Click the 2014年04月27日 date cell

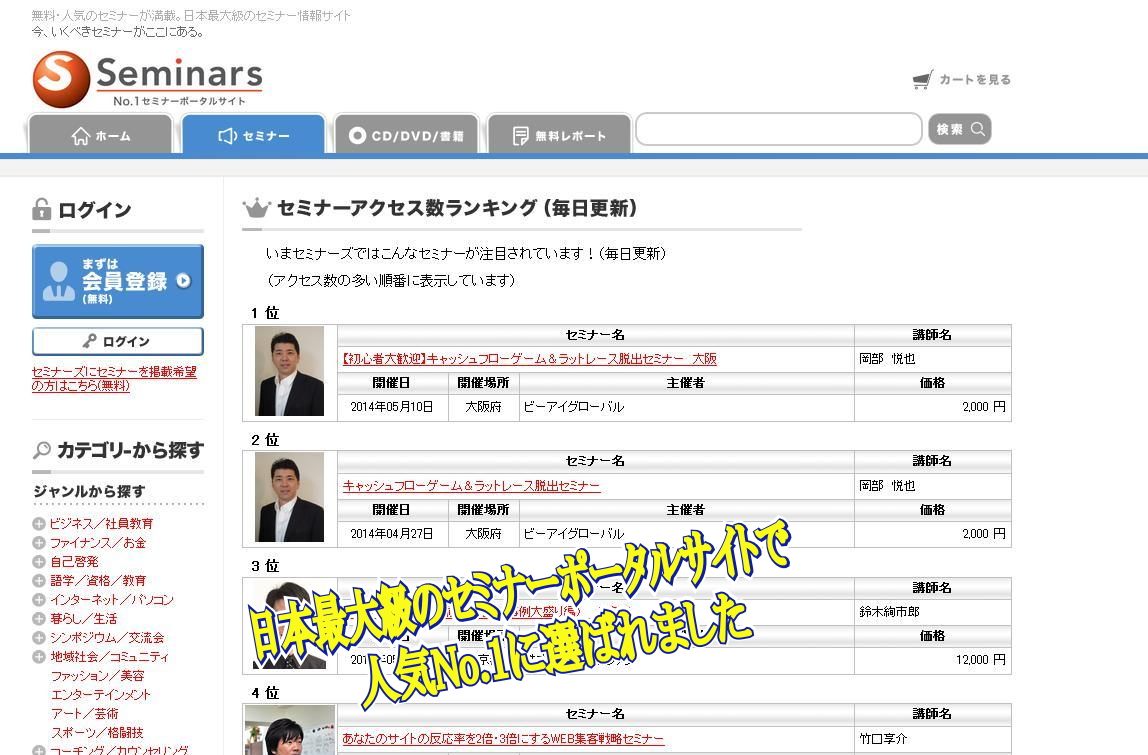392,534
